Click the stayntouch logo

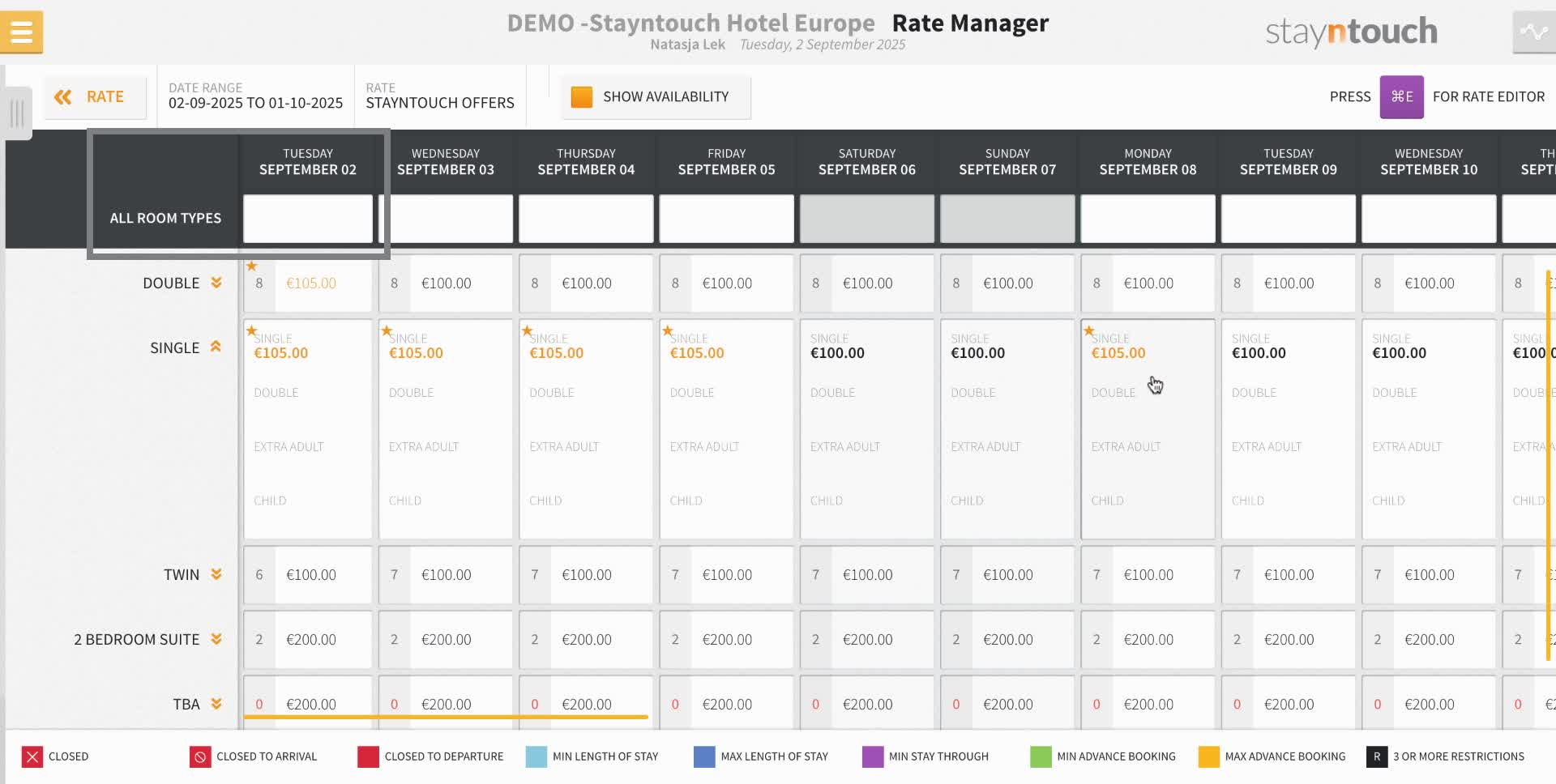pyautogui.click(x=1351, y=32)
